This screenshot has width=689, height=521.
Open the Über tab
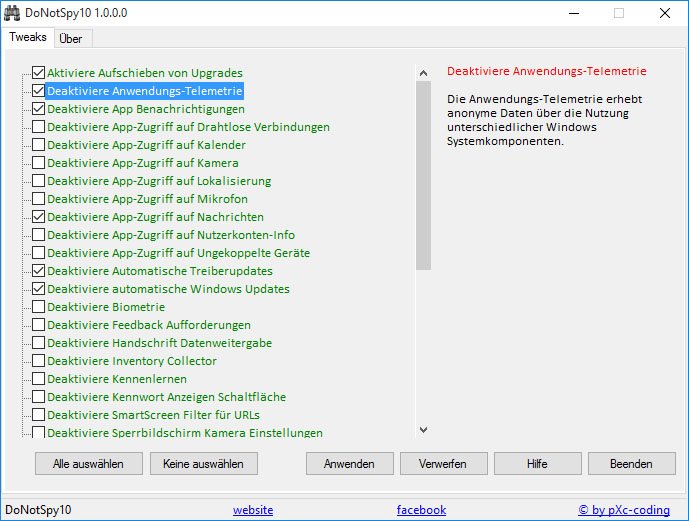click(71, 39)
